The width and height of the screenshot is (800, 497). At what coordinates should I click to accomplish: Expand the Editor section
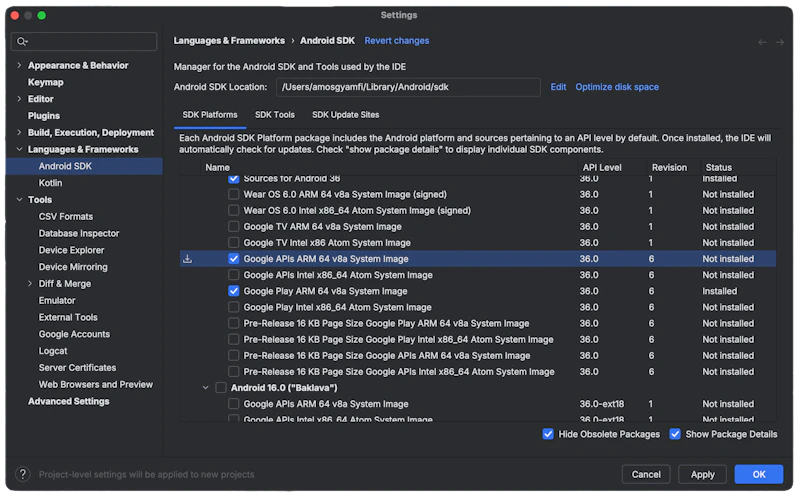pos(19,99)
